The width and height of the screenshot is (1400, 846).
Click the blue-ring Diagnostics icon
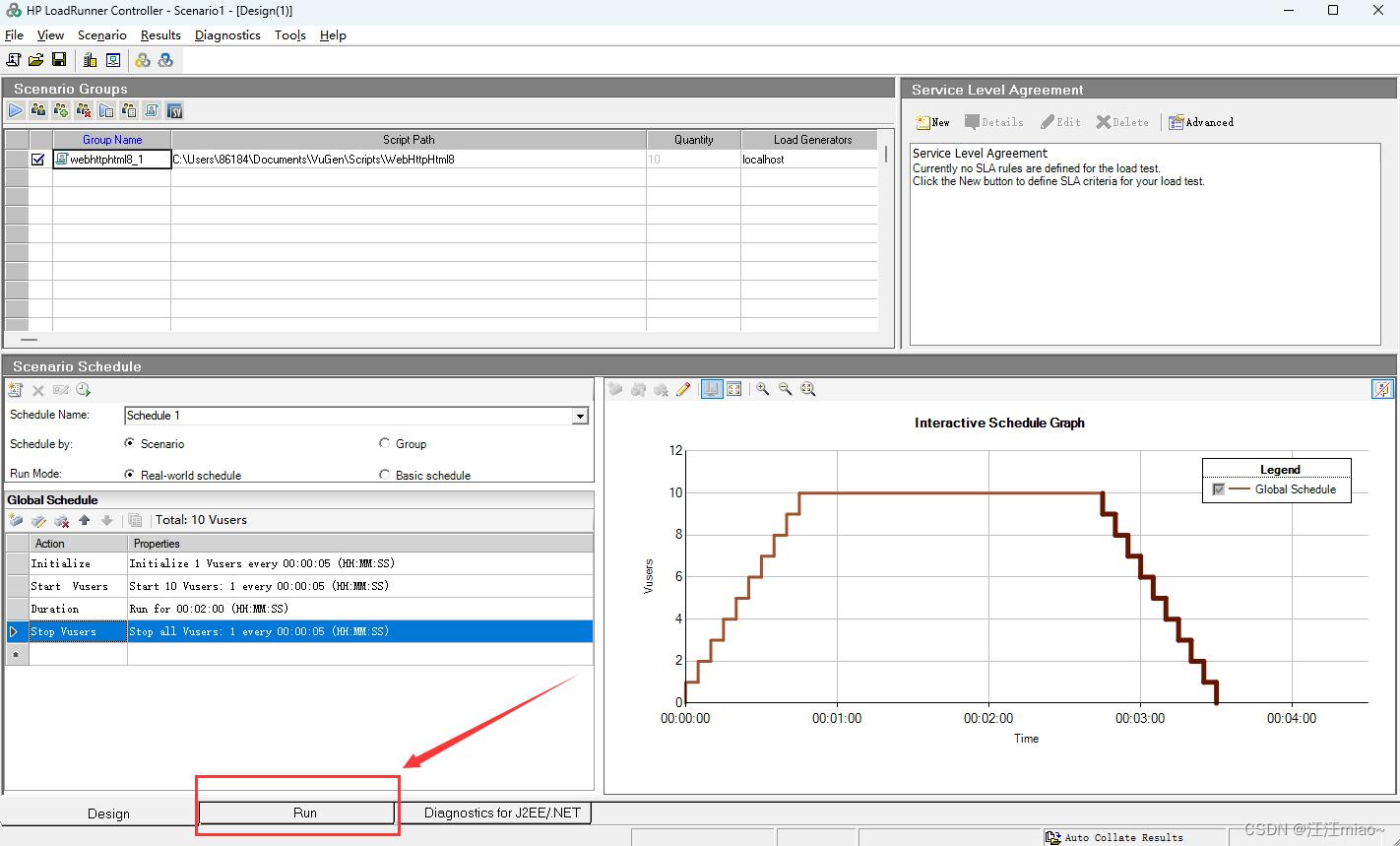point(165,60)
